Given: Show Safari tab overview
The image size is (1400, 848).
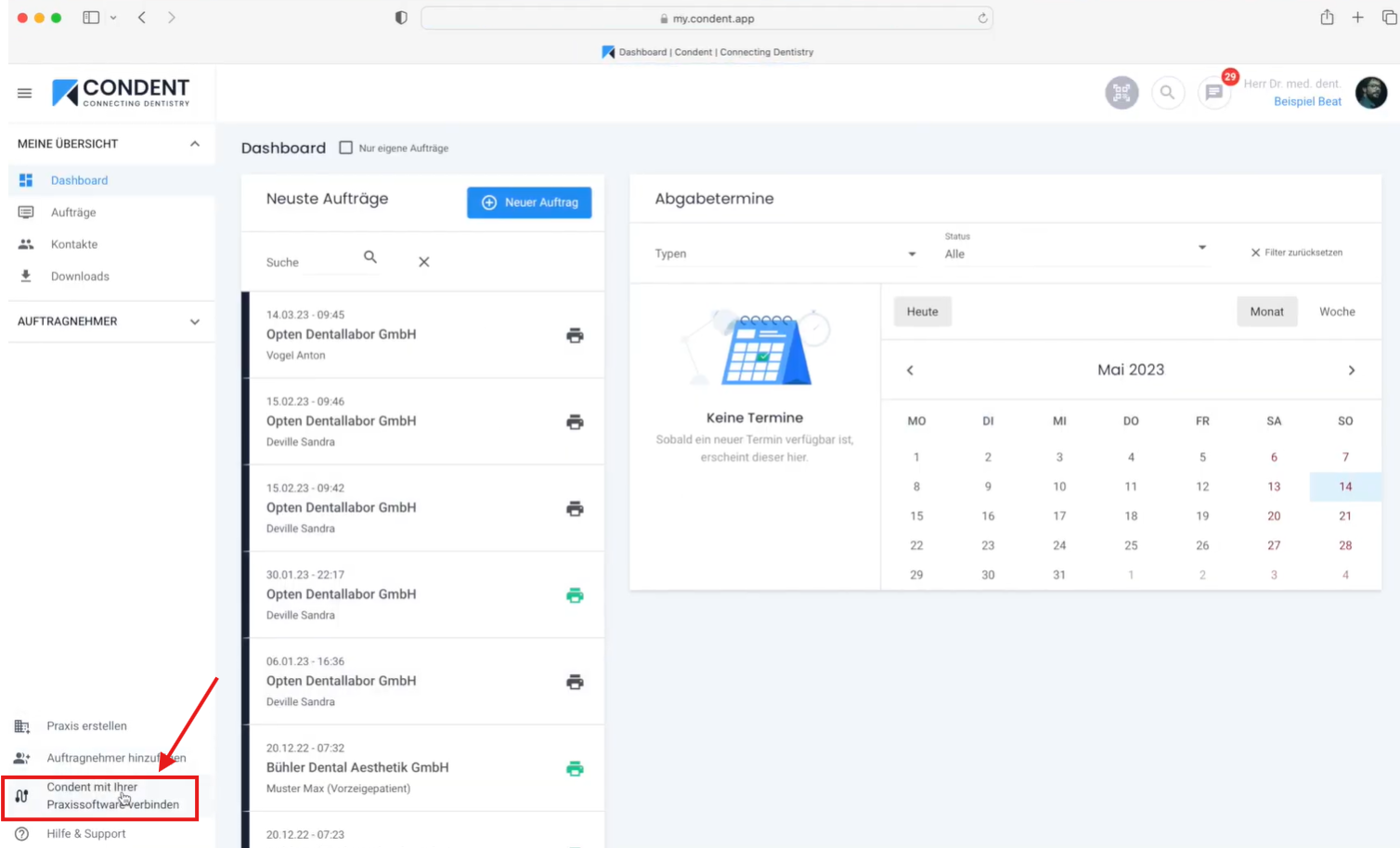Looking at the screenshot, I should (1389, 18).
